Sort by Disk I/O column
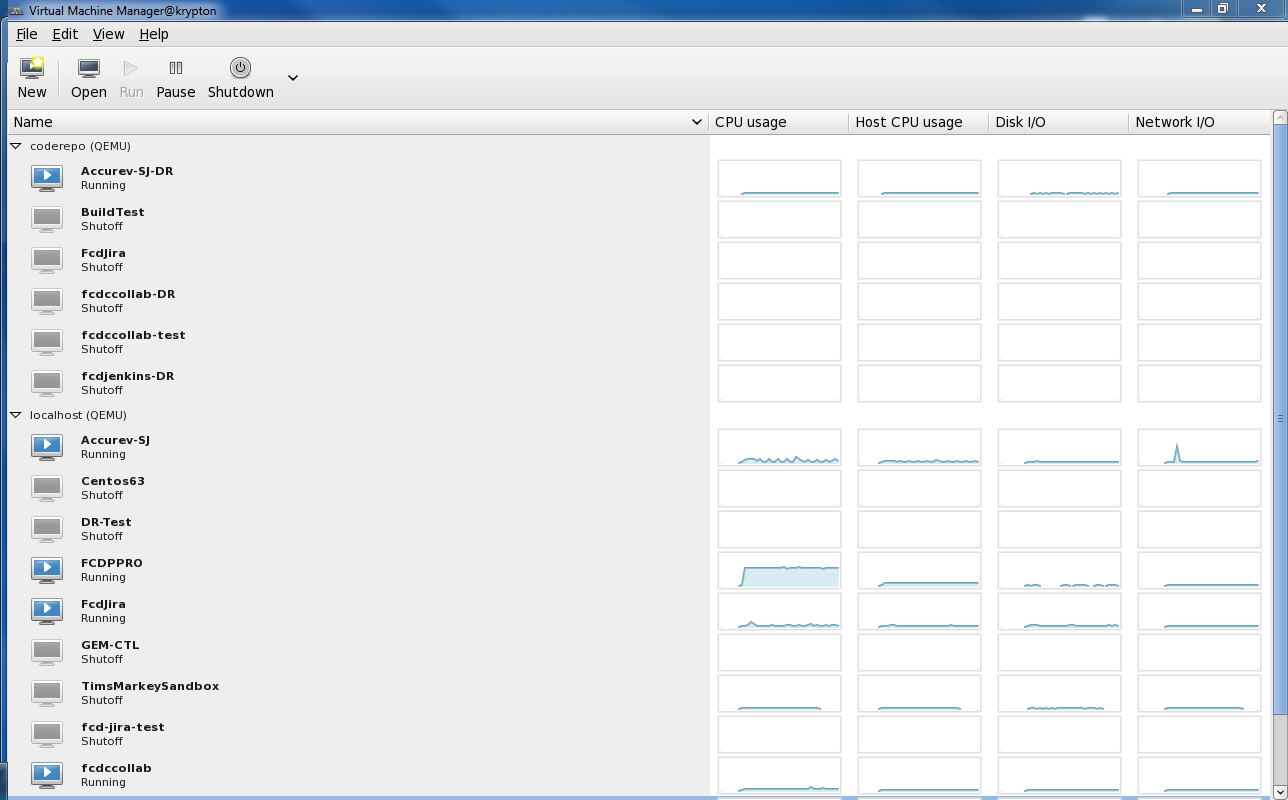Screen dimensions: 1288x800 [1058, 122]
